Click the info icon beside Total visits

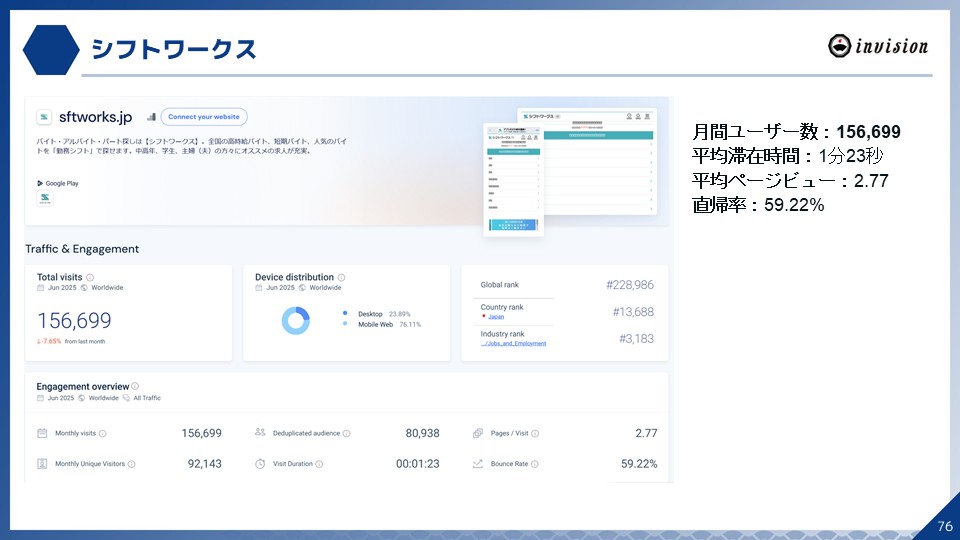[x=90, y=277]
